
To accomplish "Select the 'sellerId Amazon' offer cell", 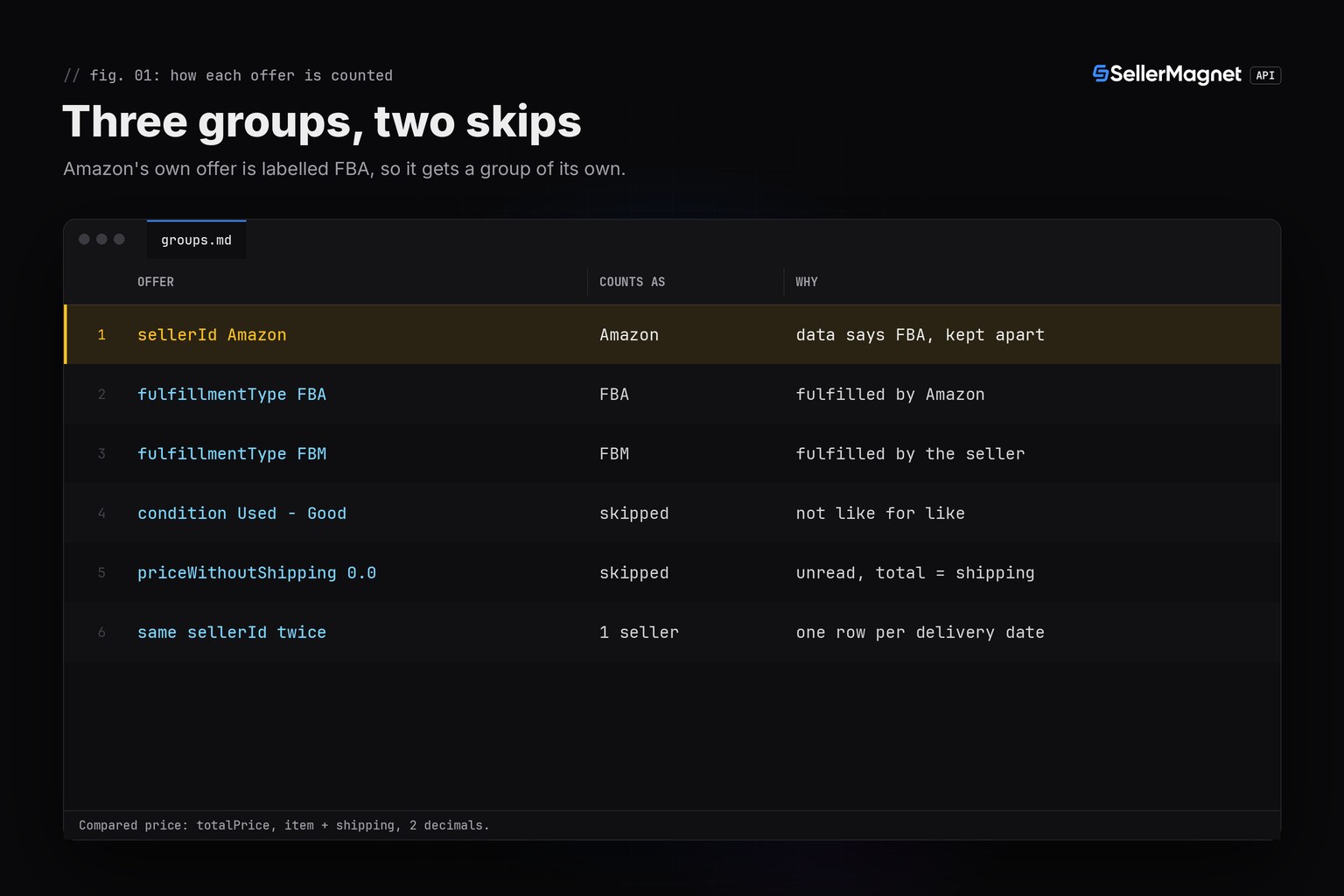I will 212,335.
